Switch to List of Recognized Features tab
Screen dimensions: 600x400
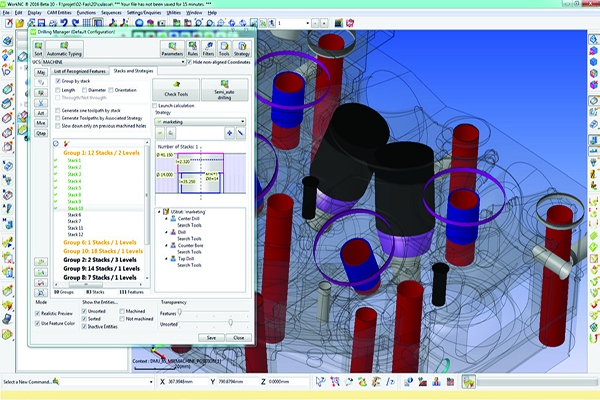point(78,71)
